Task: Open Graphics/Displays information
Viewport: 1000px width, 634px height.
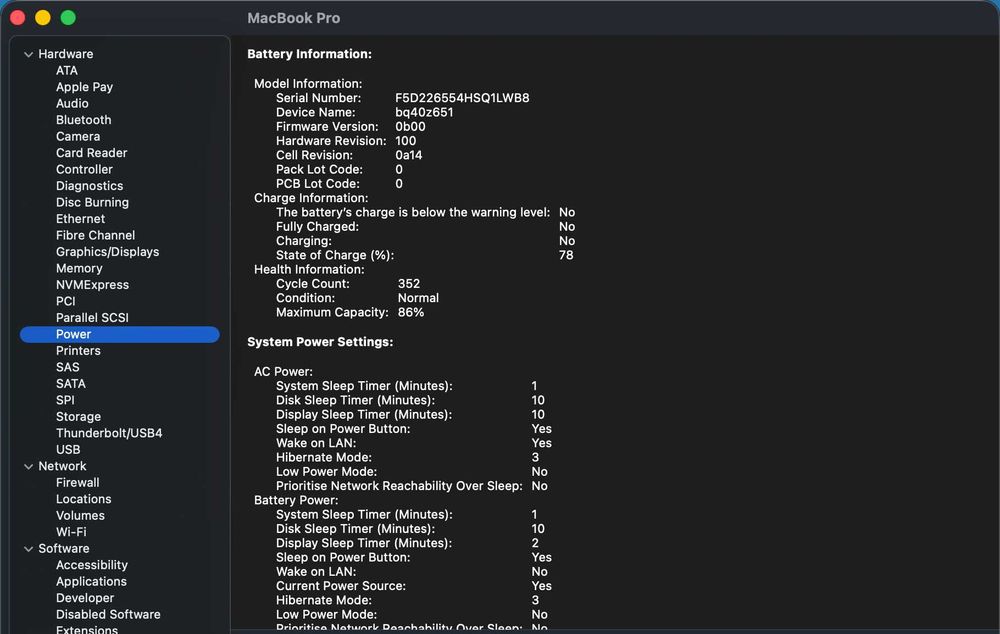Action: [x=107, y=252]
